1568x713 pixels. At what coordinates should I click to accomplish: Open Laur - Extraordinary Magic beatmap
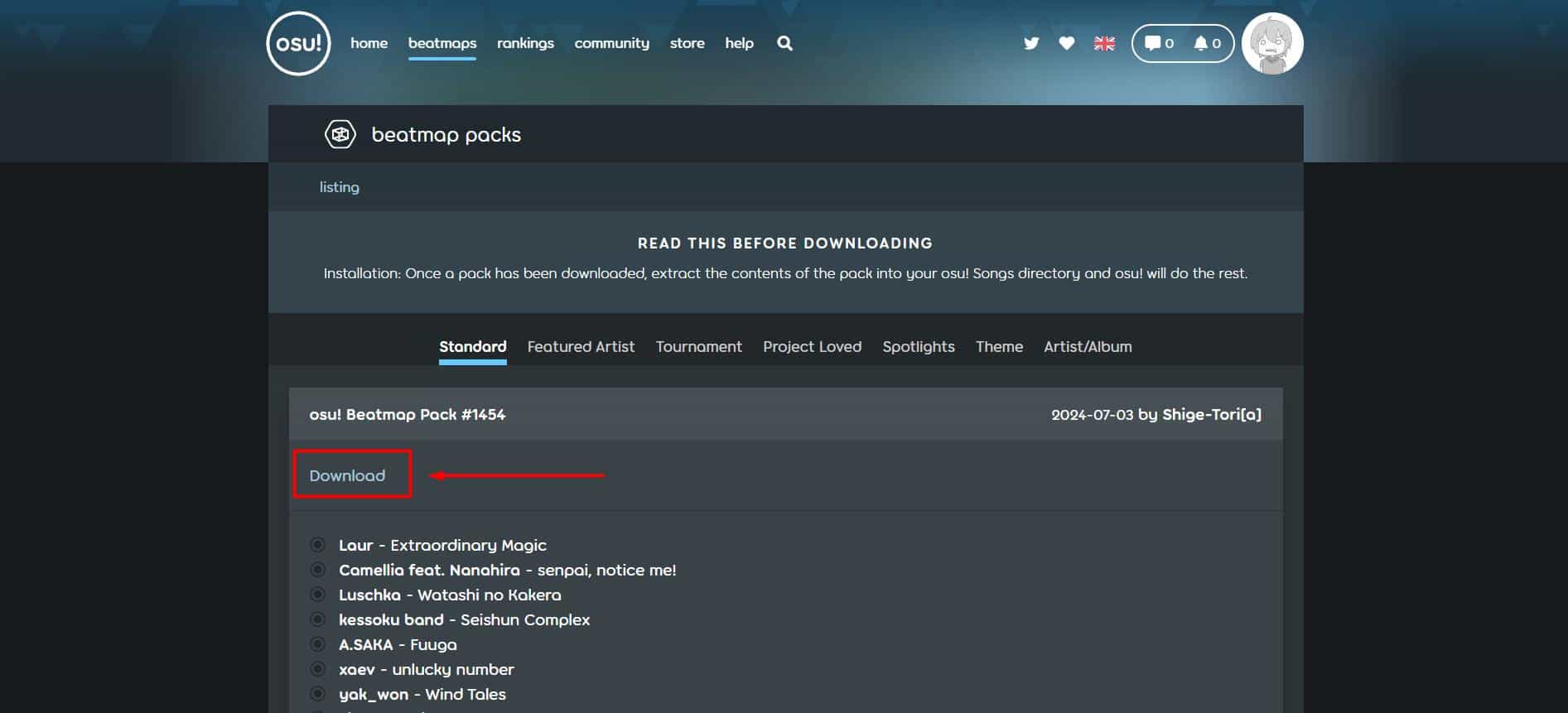coord(442,545)
